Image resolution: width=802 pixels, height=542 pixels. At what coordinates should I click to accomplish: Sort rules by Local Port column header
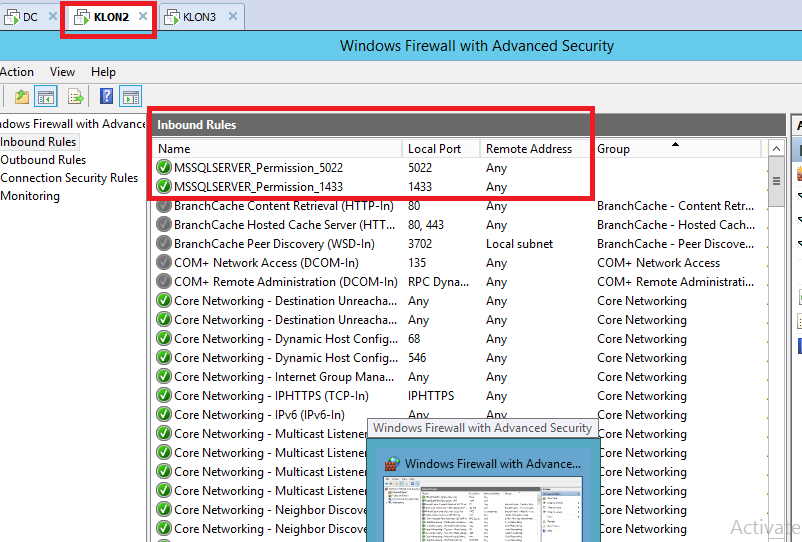point(435,149)
